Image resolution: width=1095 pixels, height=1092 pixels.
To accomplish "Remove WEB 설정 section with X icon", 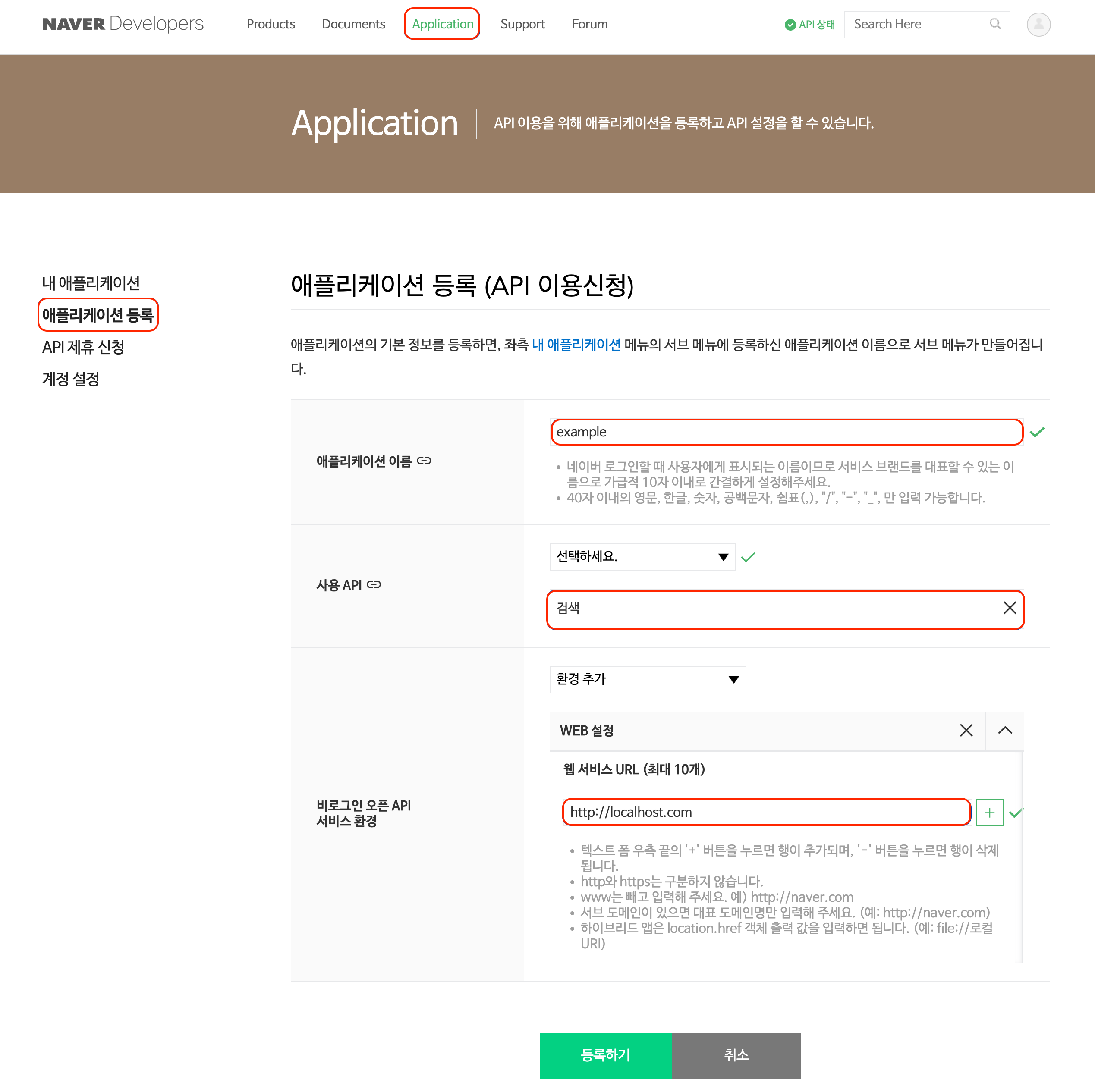I will click(x=966, y=730).
